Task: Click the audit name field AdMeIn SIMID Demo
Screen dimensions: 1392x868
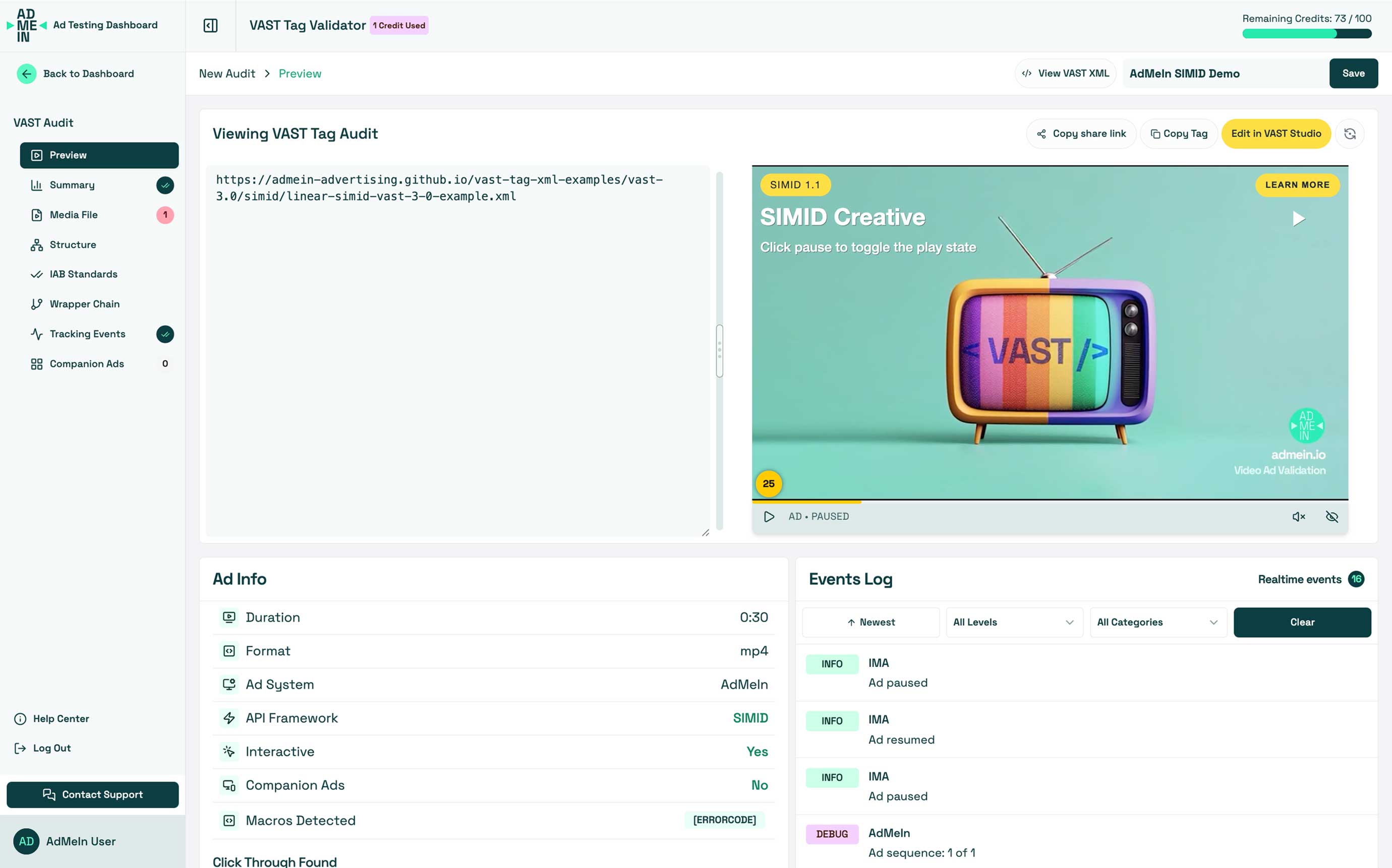Action: tap(1226, 74)
